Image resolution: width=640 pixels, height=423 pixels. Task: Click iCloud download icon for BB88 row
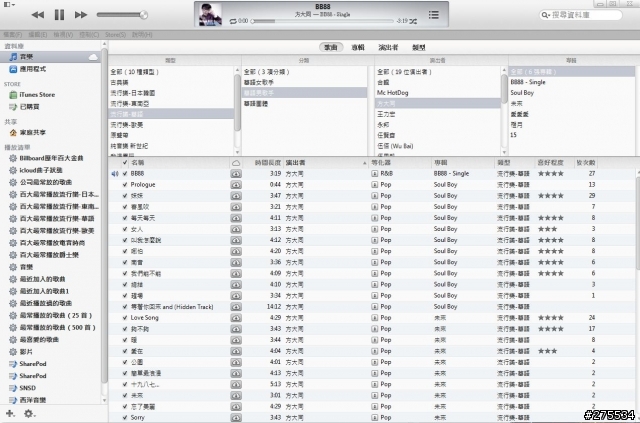236,174
